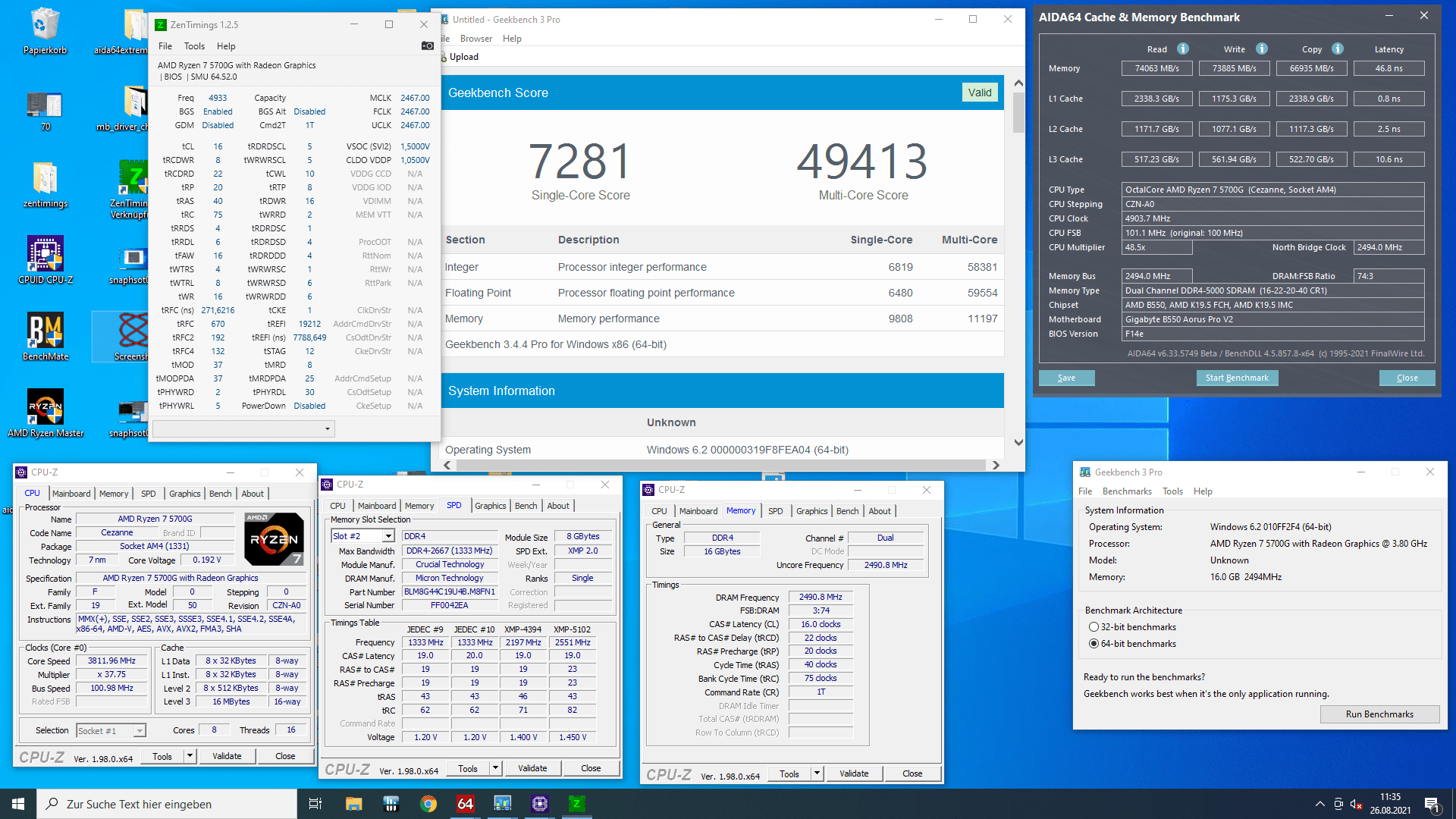Click the Run Benchmarks button

point(1379,714)
